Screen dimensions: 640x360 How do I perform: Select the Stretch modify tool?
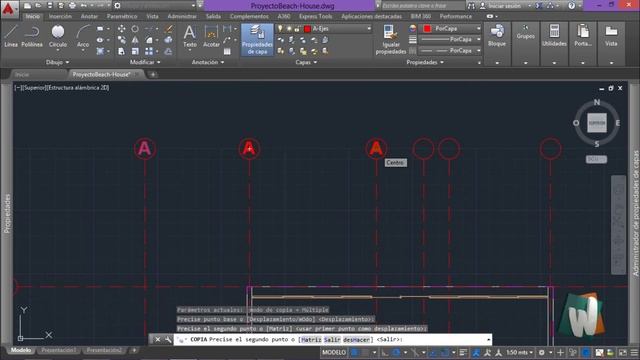tap(122, 51)
